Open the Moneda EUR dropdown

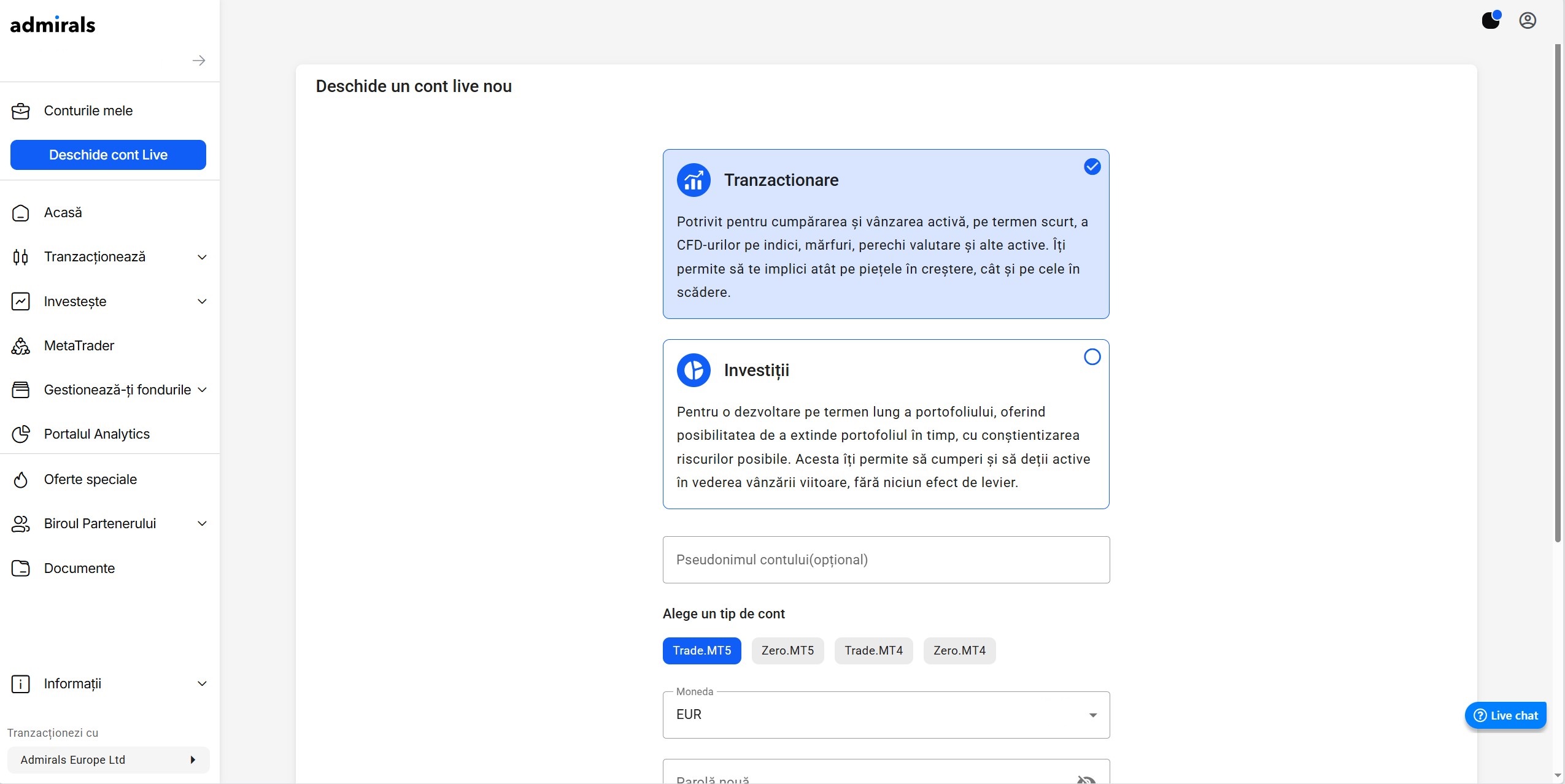tap(886, 715)
